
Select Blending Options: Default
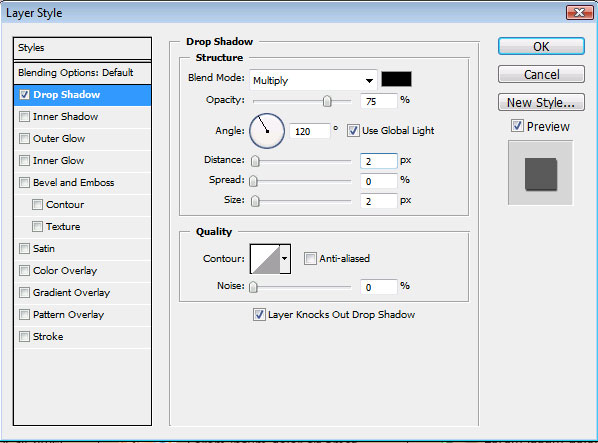coord(82,73)
